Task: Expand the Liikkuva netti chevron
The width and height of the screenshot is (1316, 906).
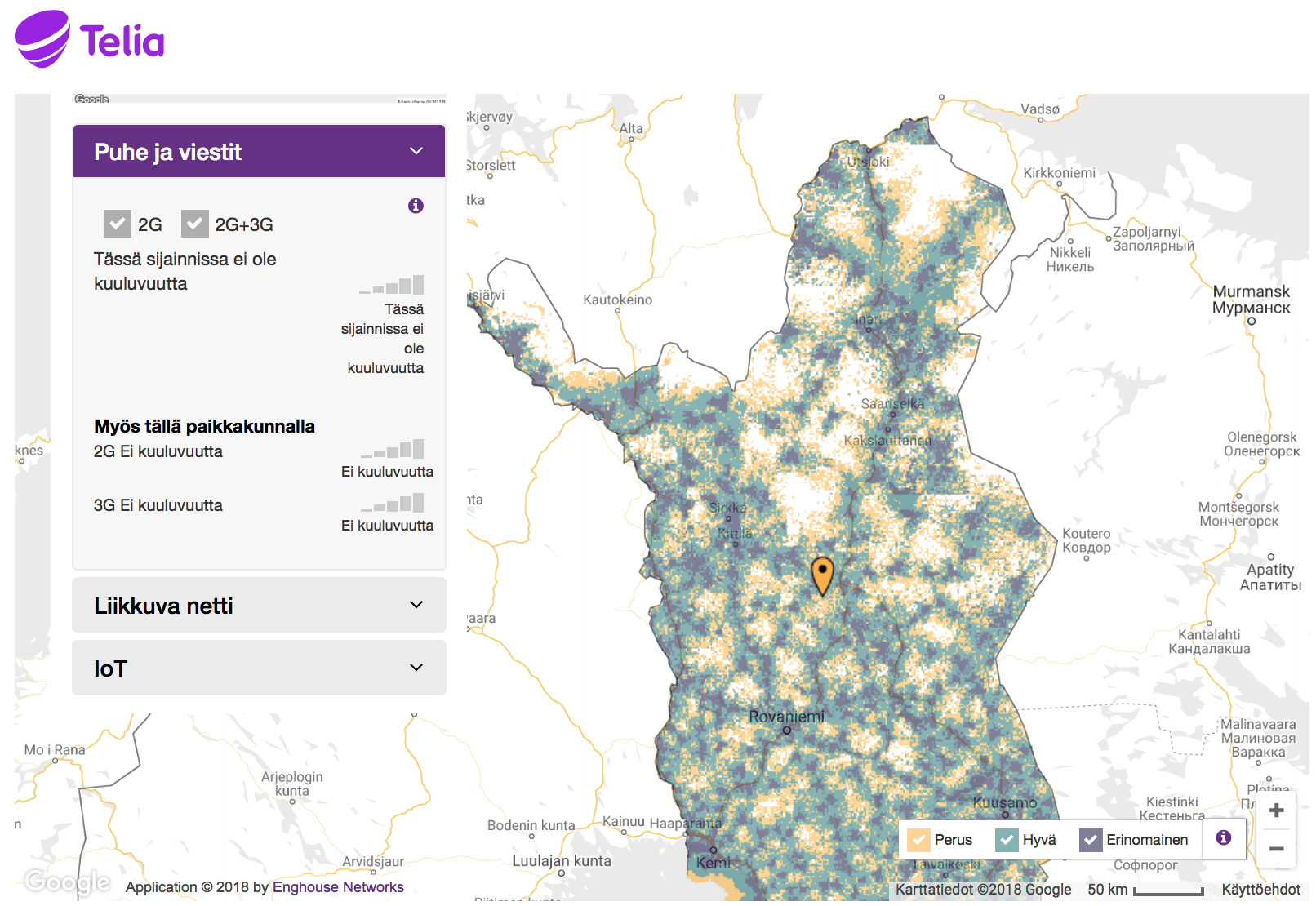Action: pos(416,605)
